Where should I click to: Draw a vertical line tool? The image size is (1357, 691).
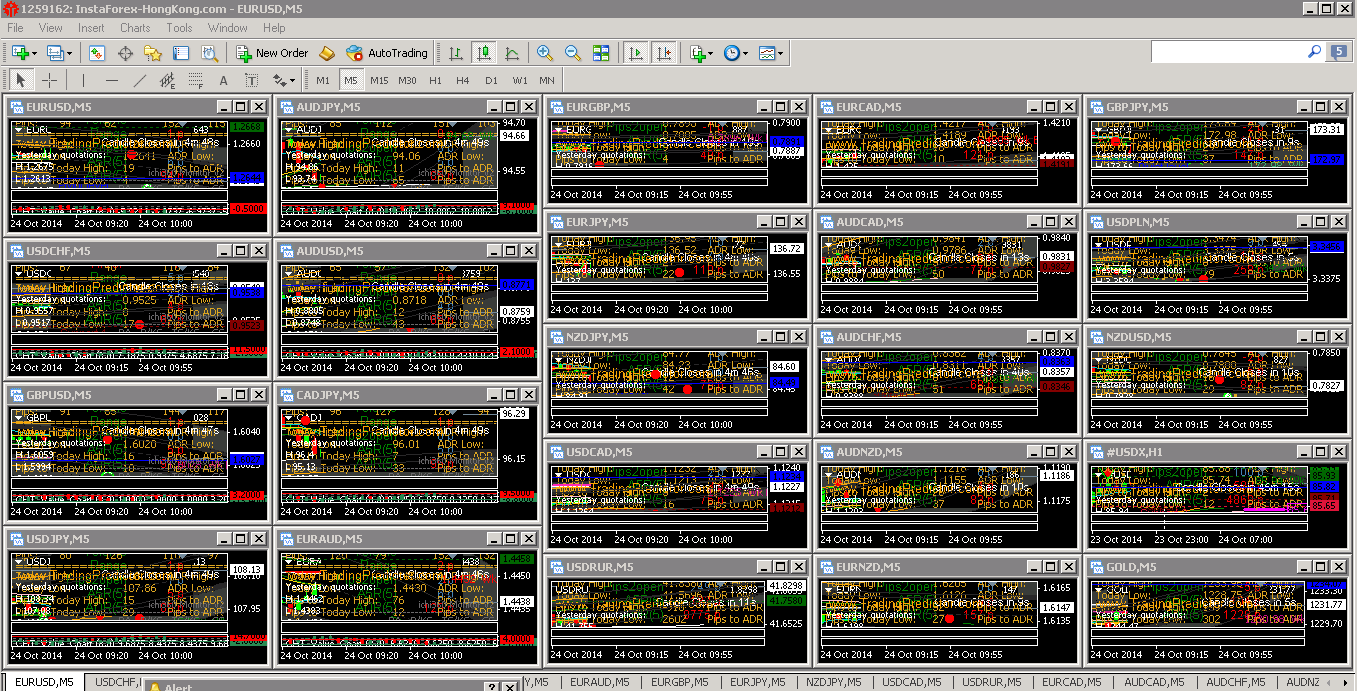(83, 80)
